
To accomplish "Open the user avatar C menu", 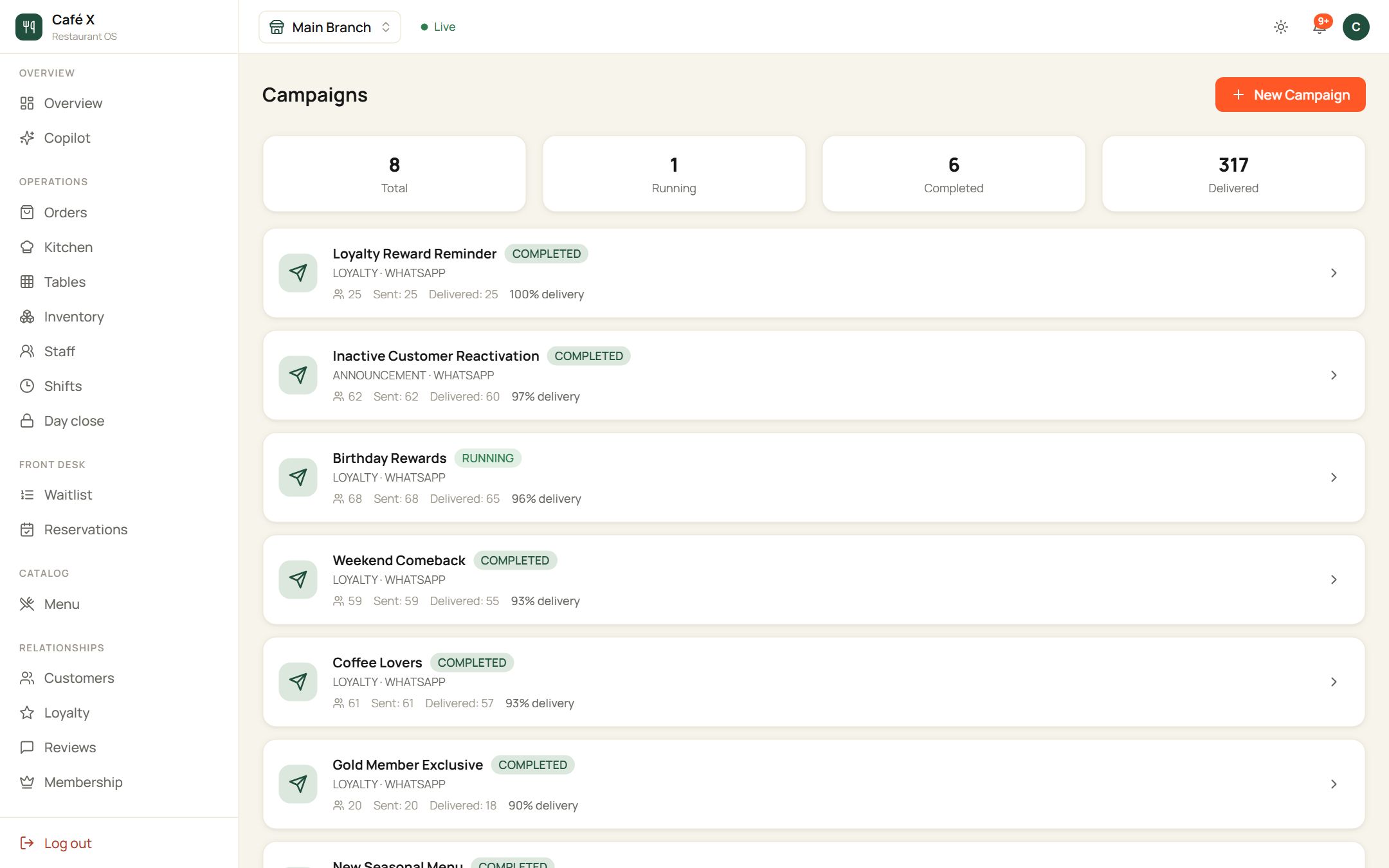I will pos(1356,27).
